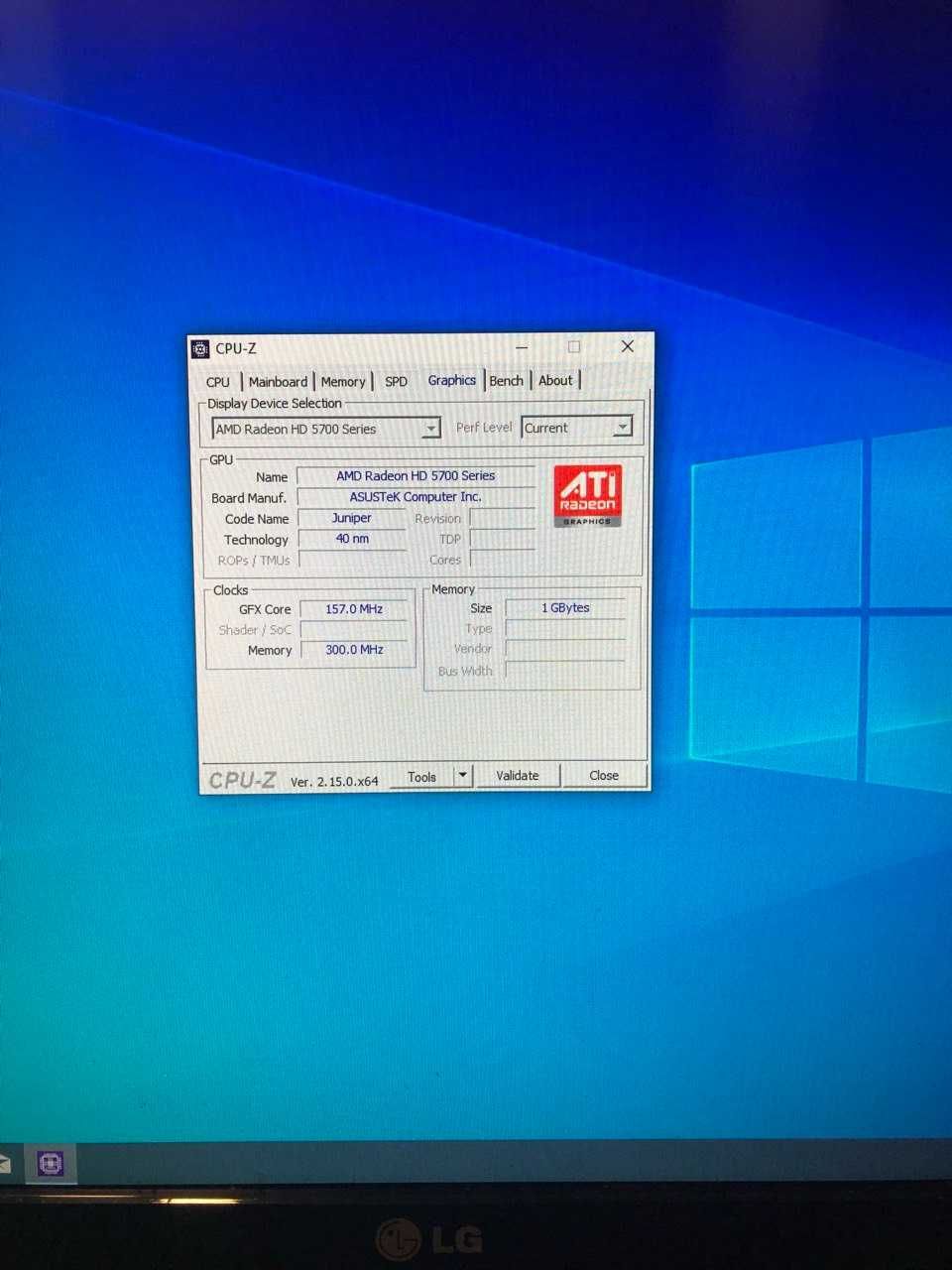Click the Juniper code name value
Image resolution: width=952 pixels, height=1270 pixels.
tap(352, 518)
